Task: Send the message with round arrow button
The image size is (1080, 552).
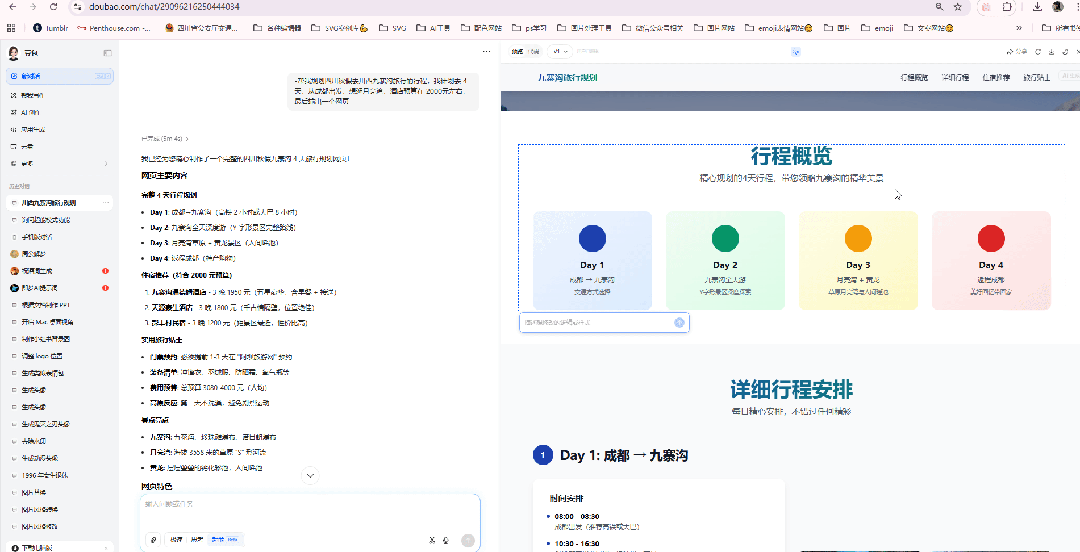Action: point(468,540)
